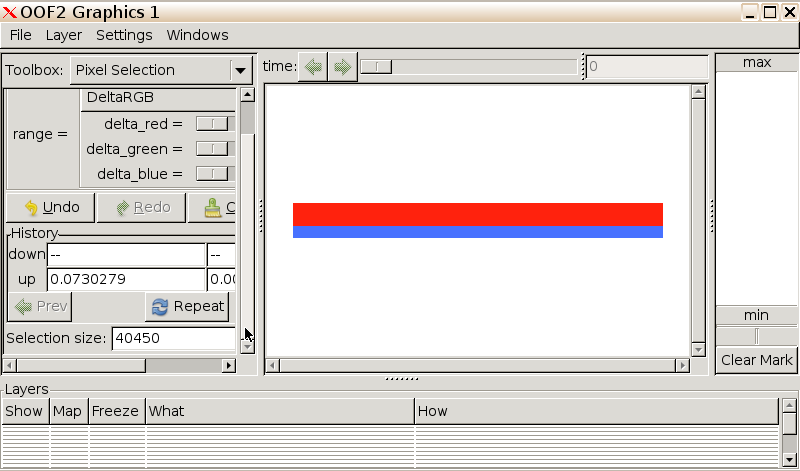Minimize the OOF2 Graphics window
The width and height of the screenshot is (800, 471).
[749, 12]
